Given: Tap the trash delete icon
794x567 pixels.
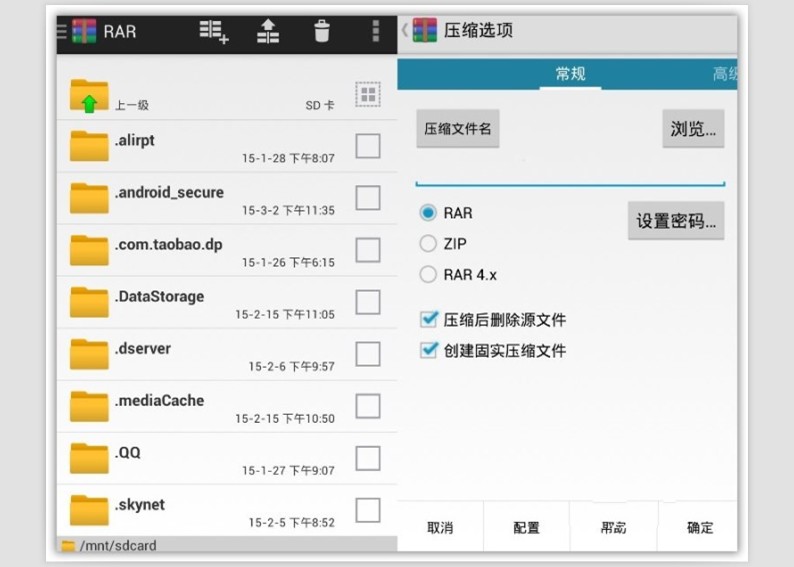Looking at the screenshot, I should (x=322, y=31).
